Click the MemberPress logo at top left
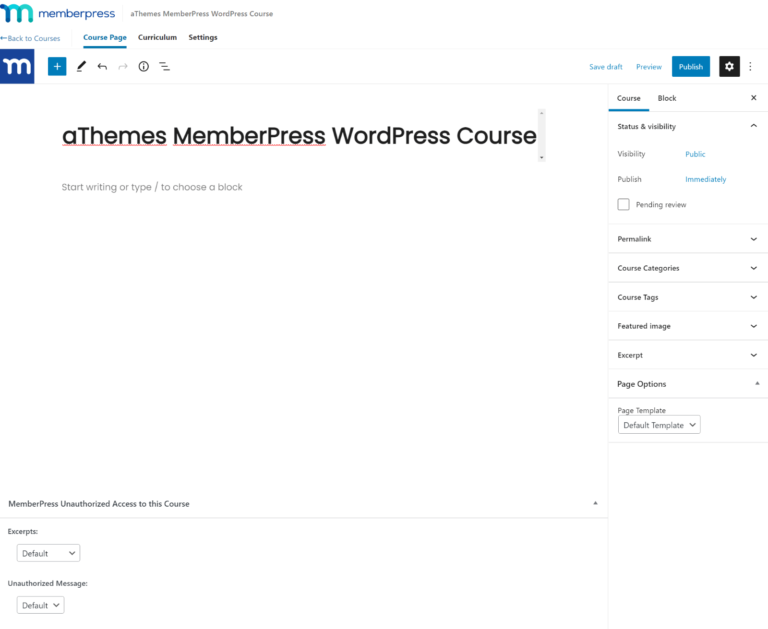Image resolution: width=768 pixels, height=629 pixels. point(58,13)
